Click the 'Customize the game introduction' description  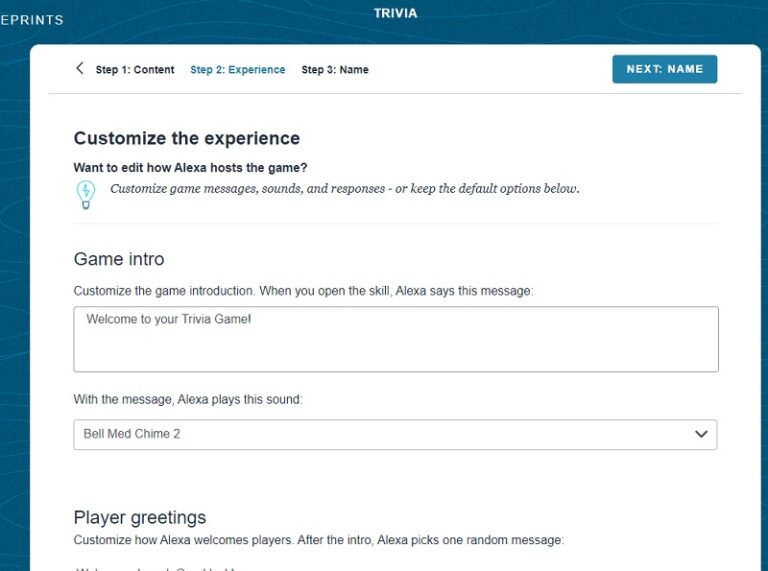[x=303, y=291]
